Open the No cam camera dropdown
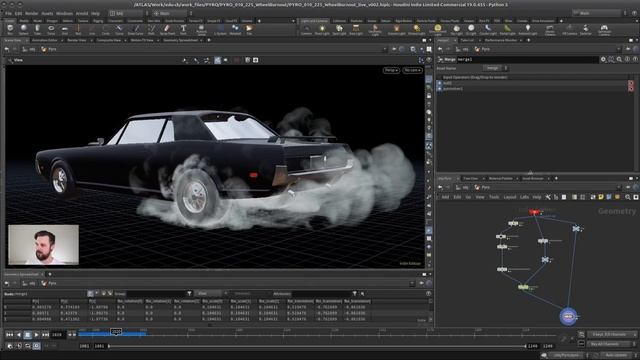The height and width of the screenshot is (360, 640). coord(412,70)
